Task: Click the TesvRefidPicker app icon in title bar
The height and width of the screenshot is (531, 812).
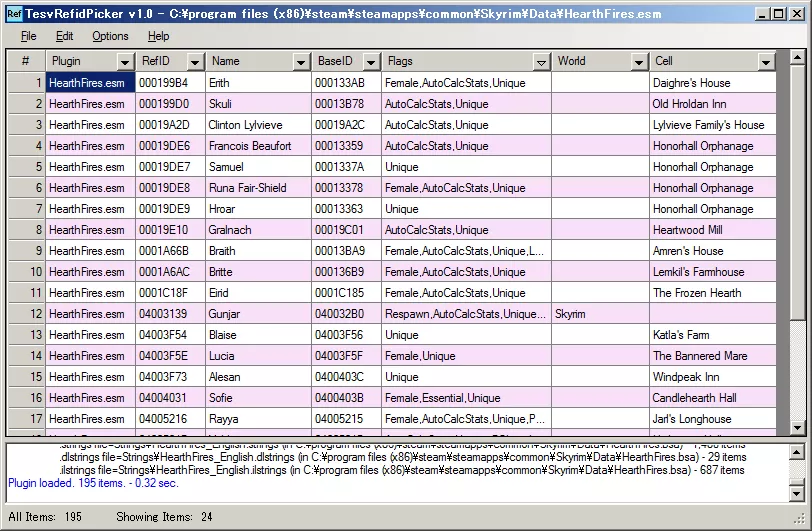Action: (14, 14)
